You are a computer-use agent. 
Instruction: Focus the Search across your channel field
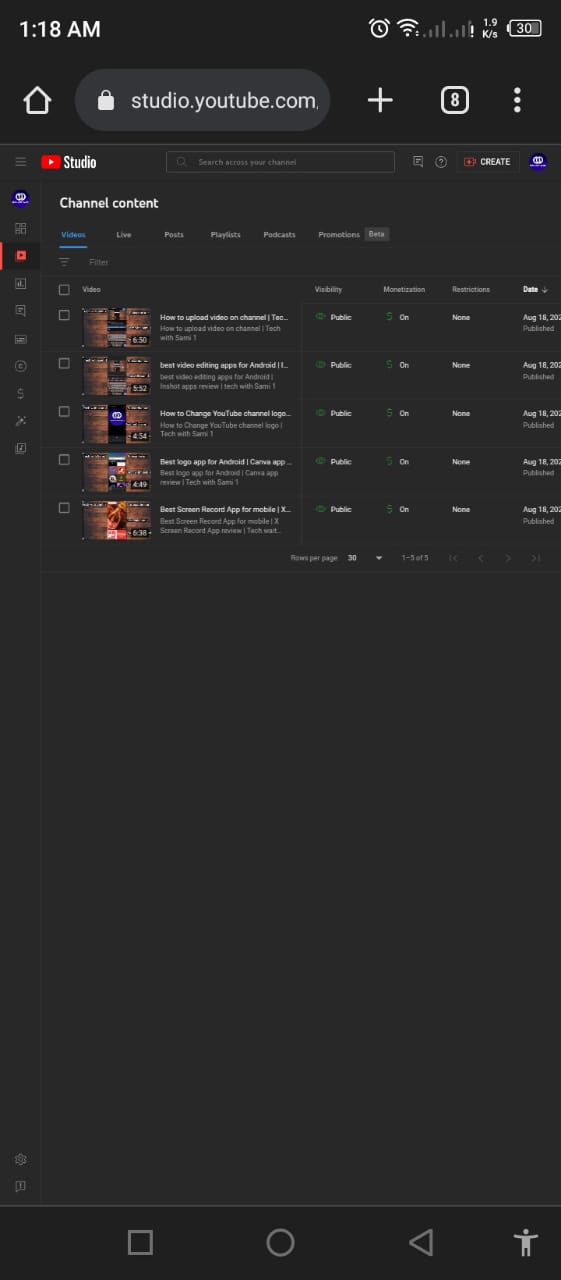(281, 162)
